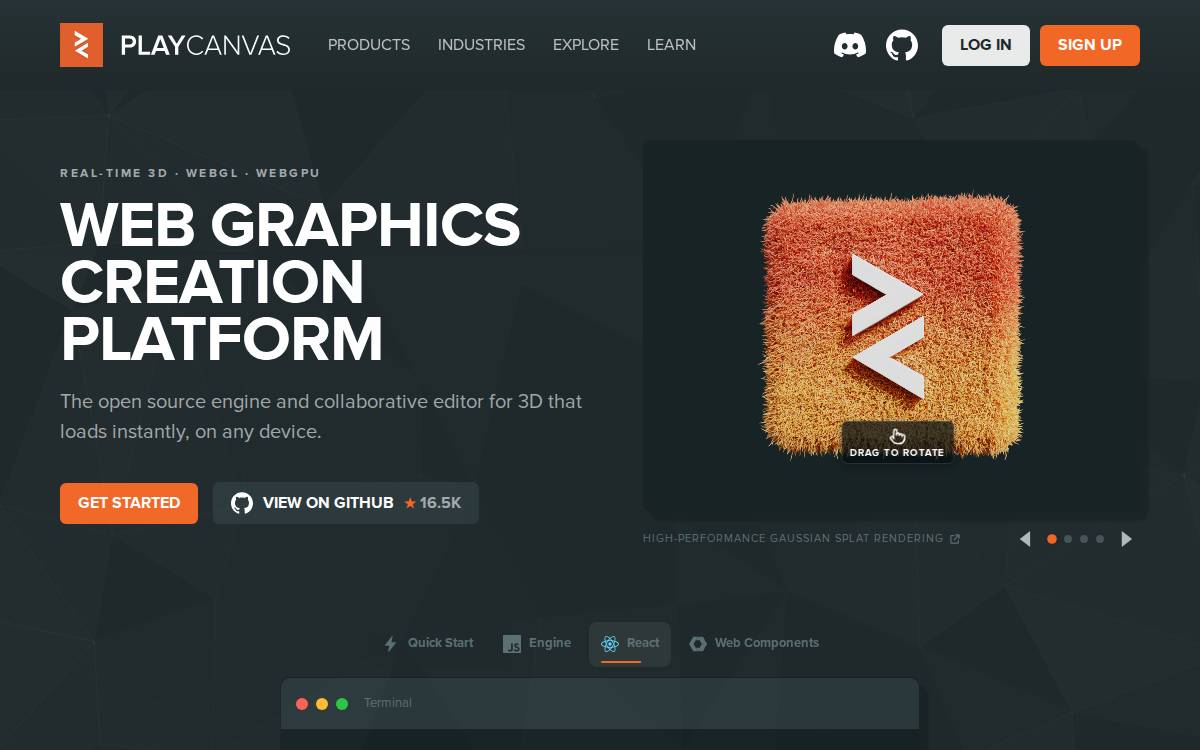The height and width of the screenshot is (750, 1200).
Task: Select the fourth carousel dot
Action: click(1100, 539)
